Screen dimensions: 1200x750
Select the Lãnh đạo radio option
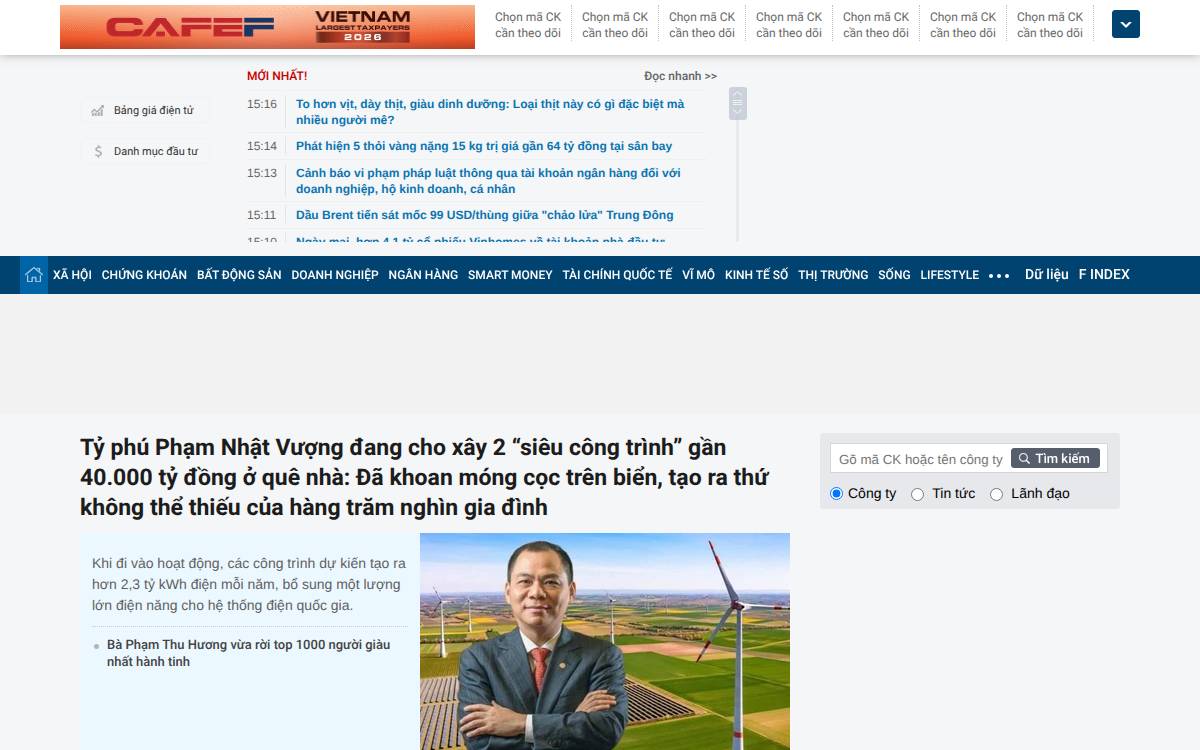(x=996, y=494)
